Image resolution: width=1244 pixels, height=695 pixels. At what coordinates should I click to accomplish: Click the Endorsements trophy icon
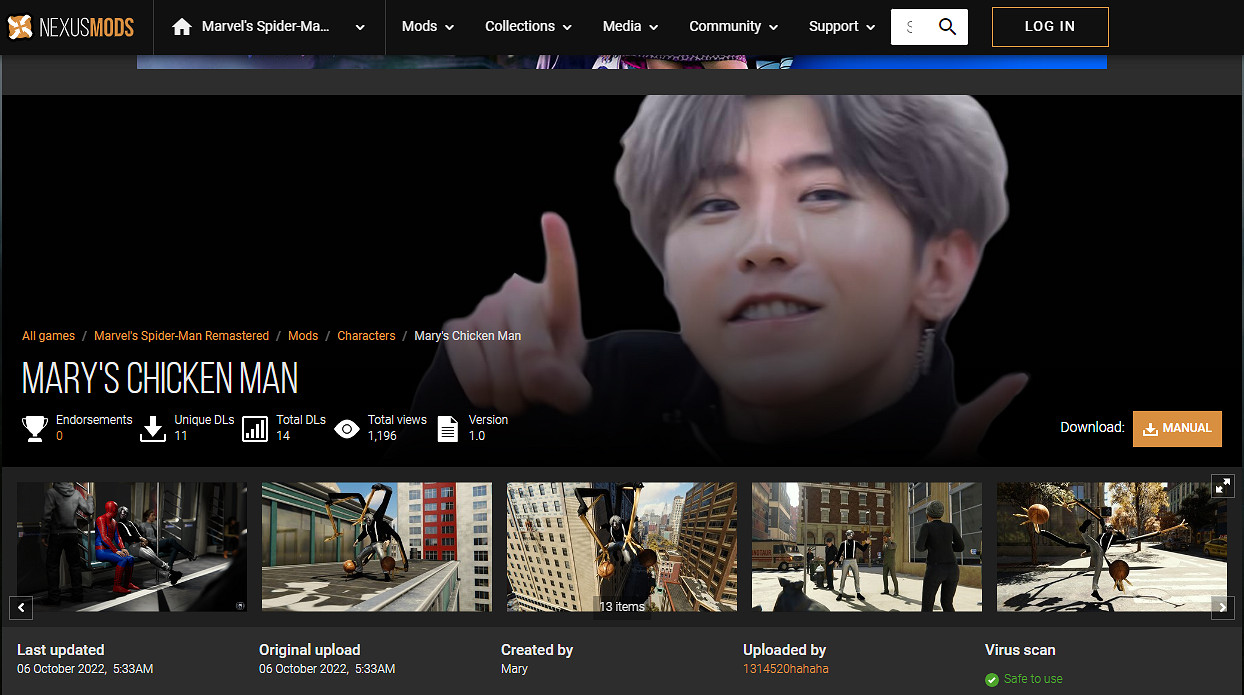[x=35, y=429]
